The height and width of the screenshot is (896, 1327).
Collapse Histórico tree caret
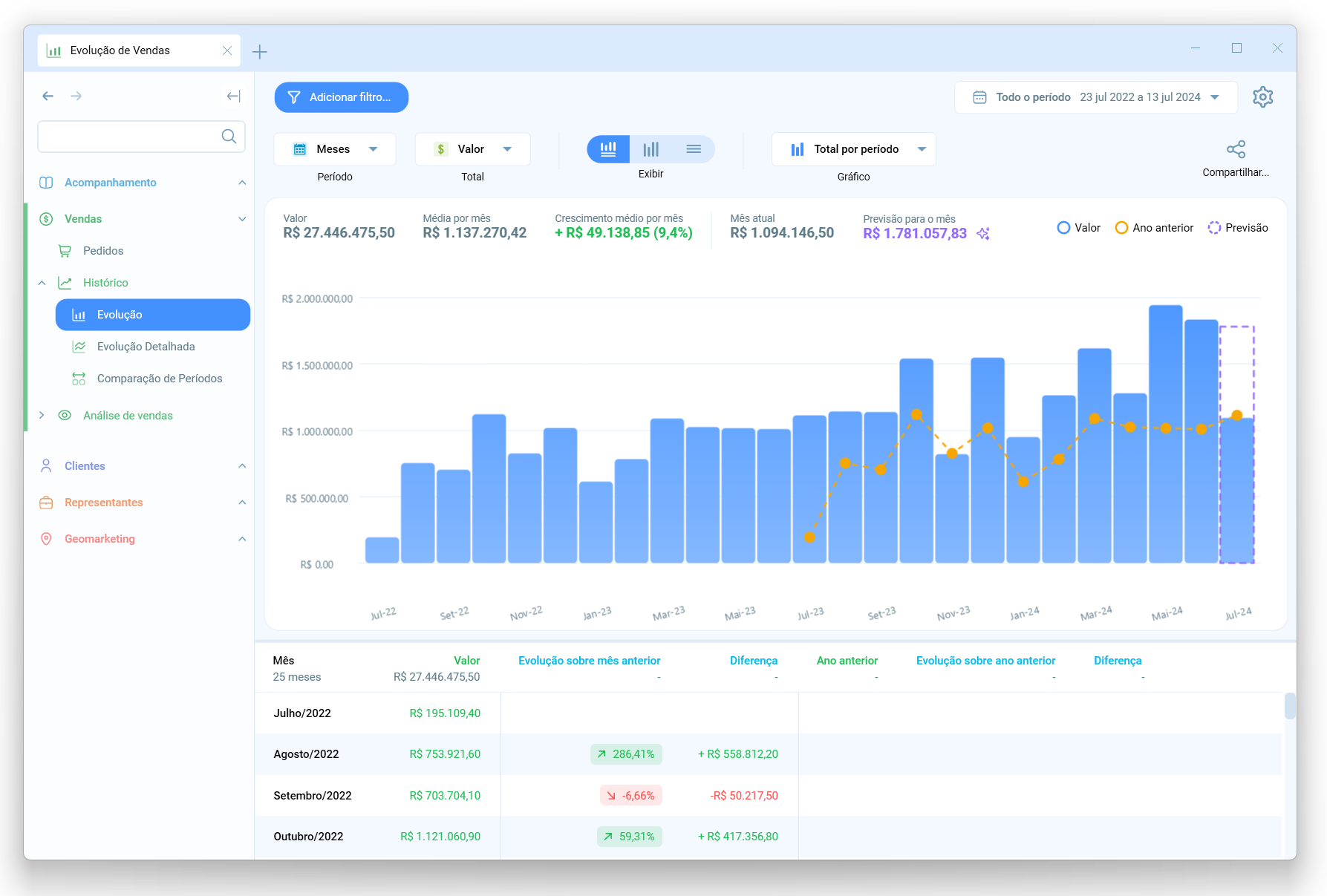coord(42,283)
